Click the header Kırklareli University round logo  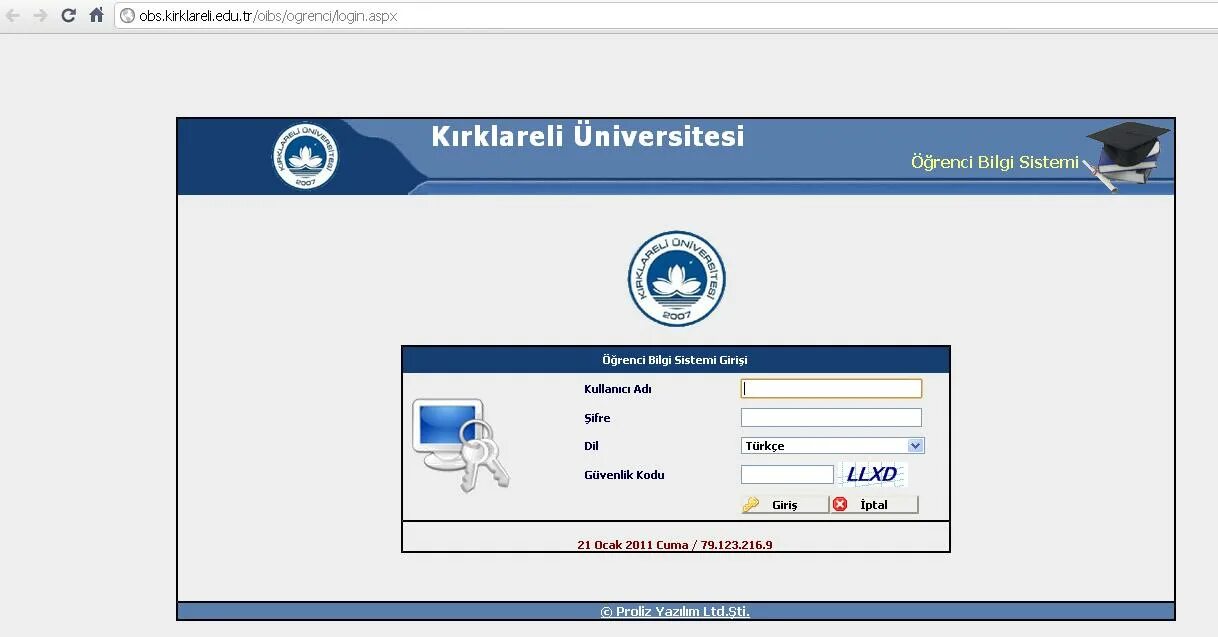[x=305, y=158]
